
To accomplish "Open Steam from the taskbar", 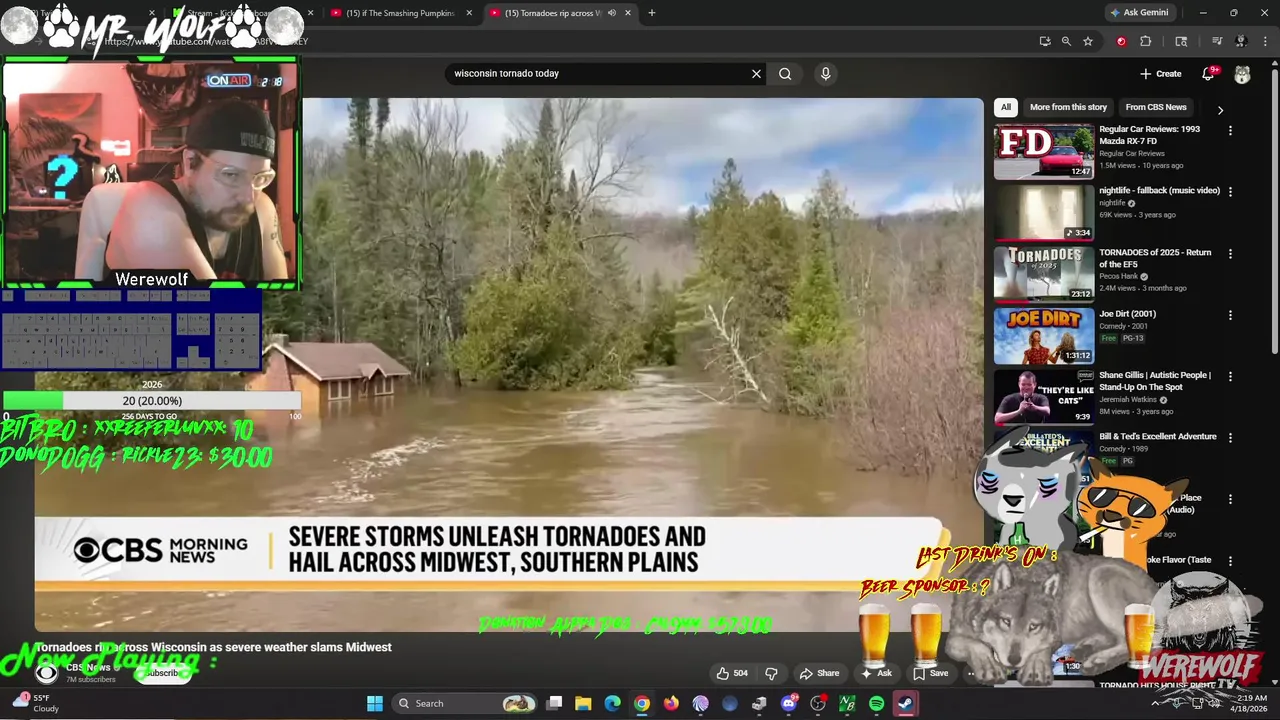I will pyautogui.click(x=905, y=703).
